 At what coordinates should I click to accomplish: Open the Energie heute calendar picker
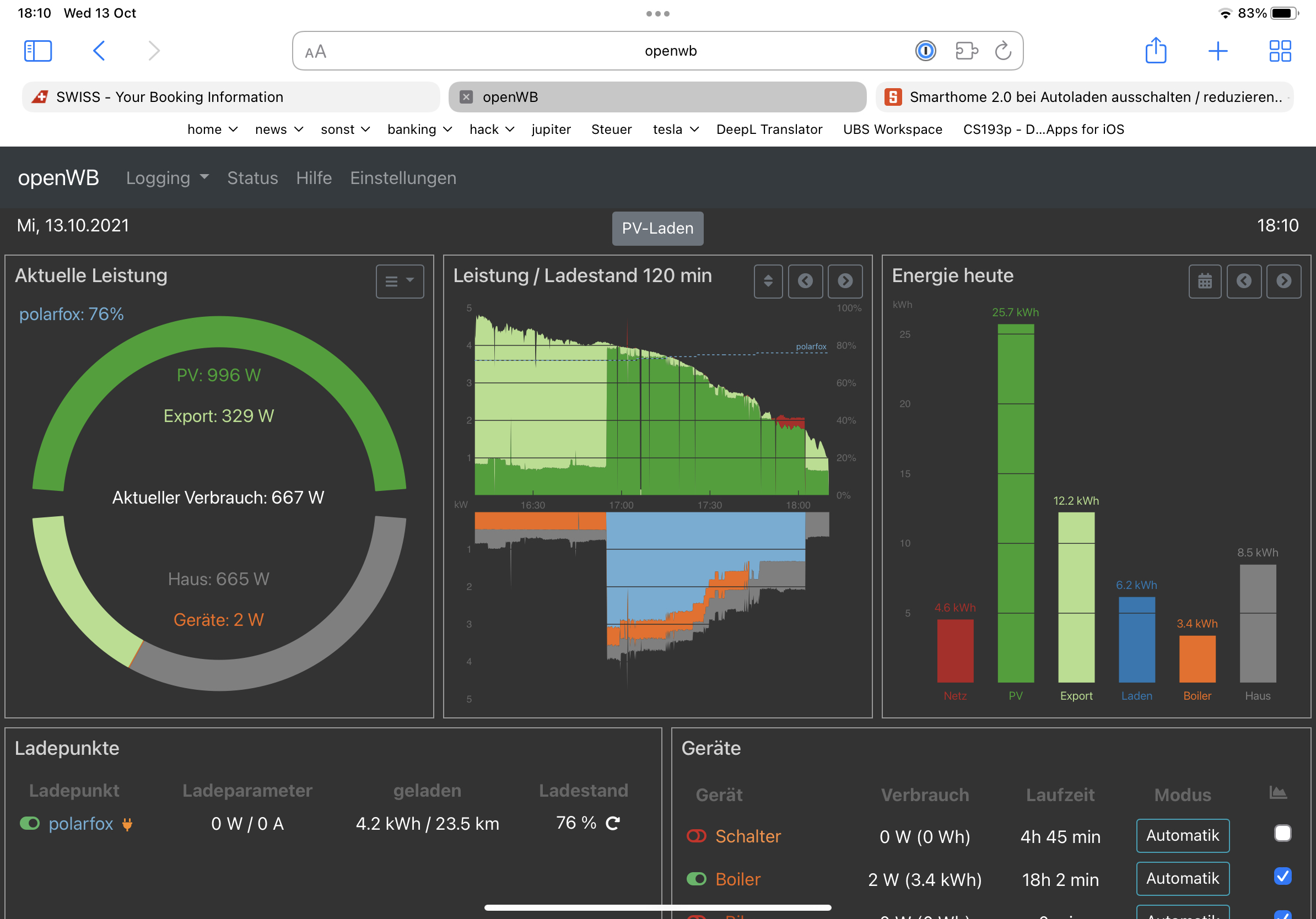click(1205, 281)
